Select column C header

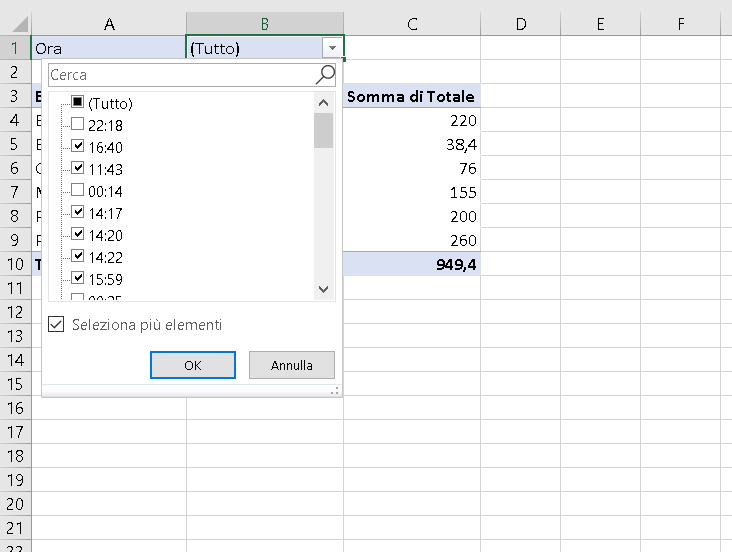tap(412, 24)
